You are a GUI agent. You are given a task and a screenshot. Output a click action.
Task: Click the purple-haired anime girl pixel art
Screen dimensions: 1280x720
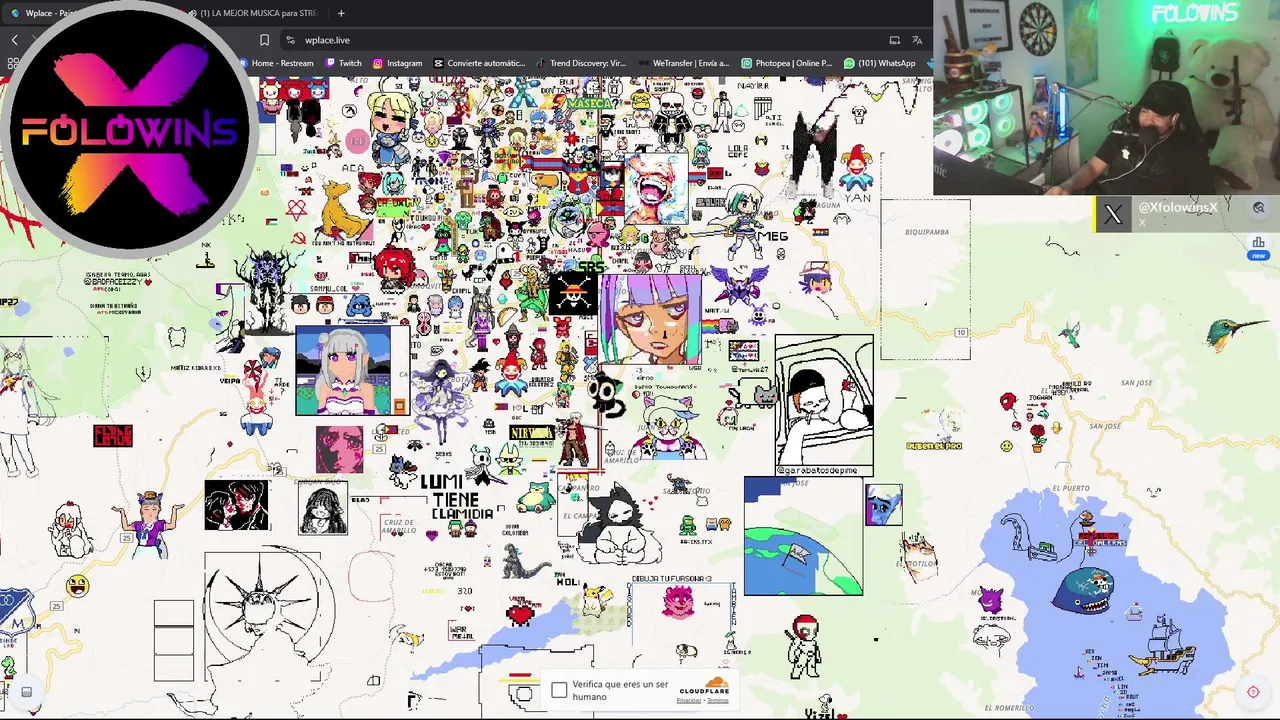tap(651, 321)
